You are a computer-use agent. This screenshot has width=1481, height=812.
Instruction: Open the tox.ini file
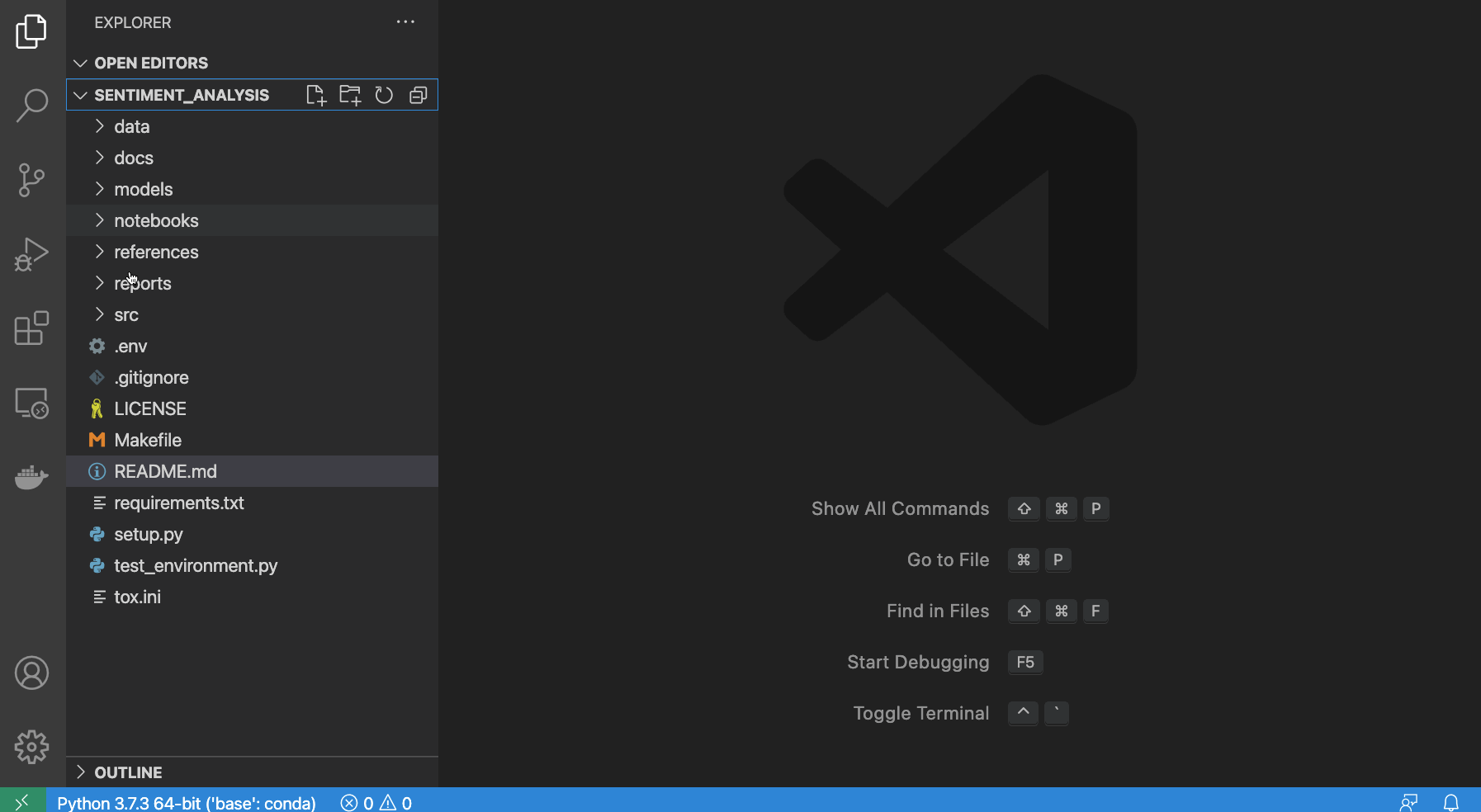[252, 597]
